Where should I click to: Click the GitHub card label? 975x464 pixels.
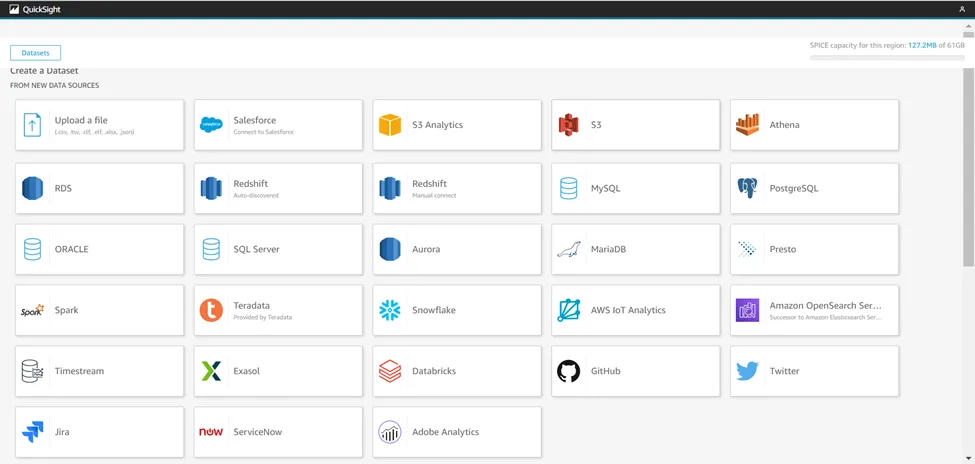click(x=606, y=371)
